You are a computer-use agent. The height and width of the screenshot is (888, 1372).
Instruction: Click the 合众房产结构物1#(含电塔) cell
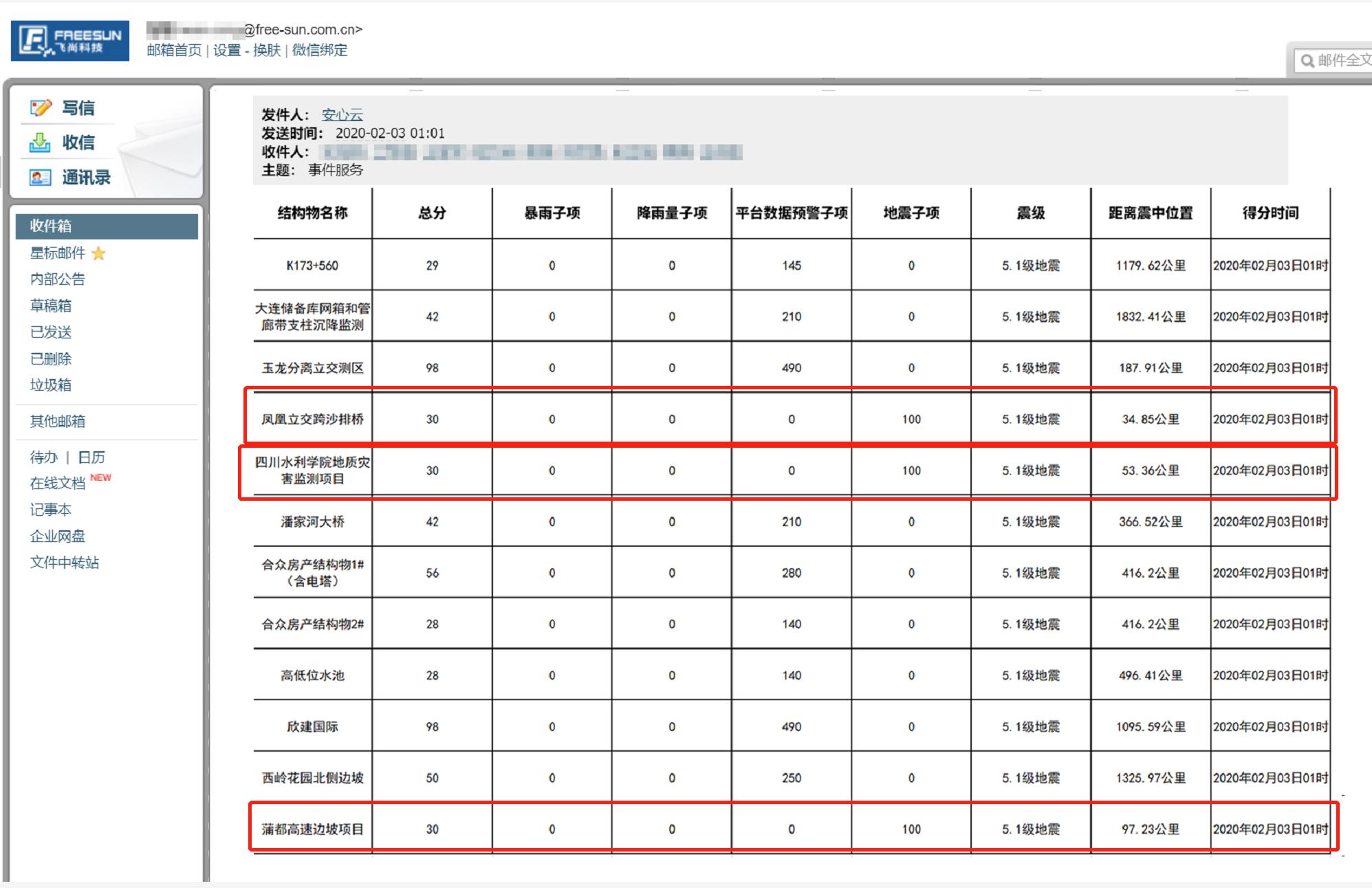click(313, 573)
